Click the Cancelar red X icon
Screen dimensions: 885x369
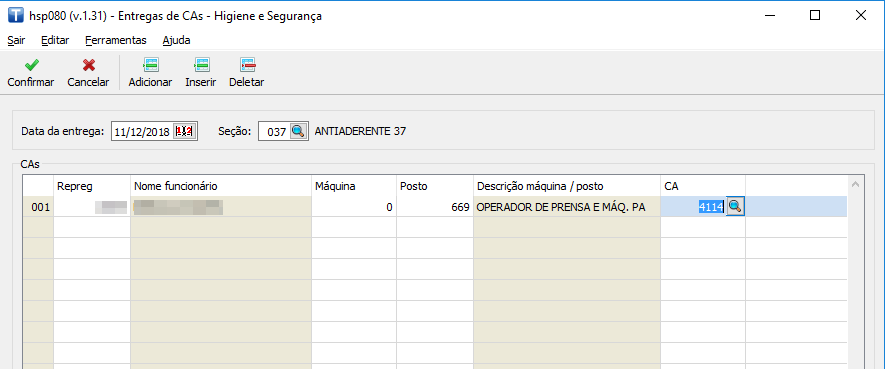pyautogui.click(x=89, y=65)
